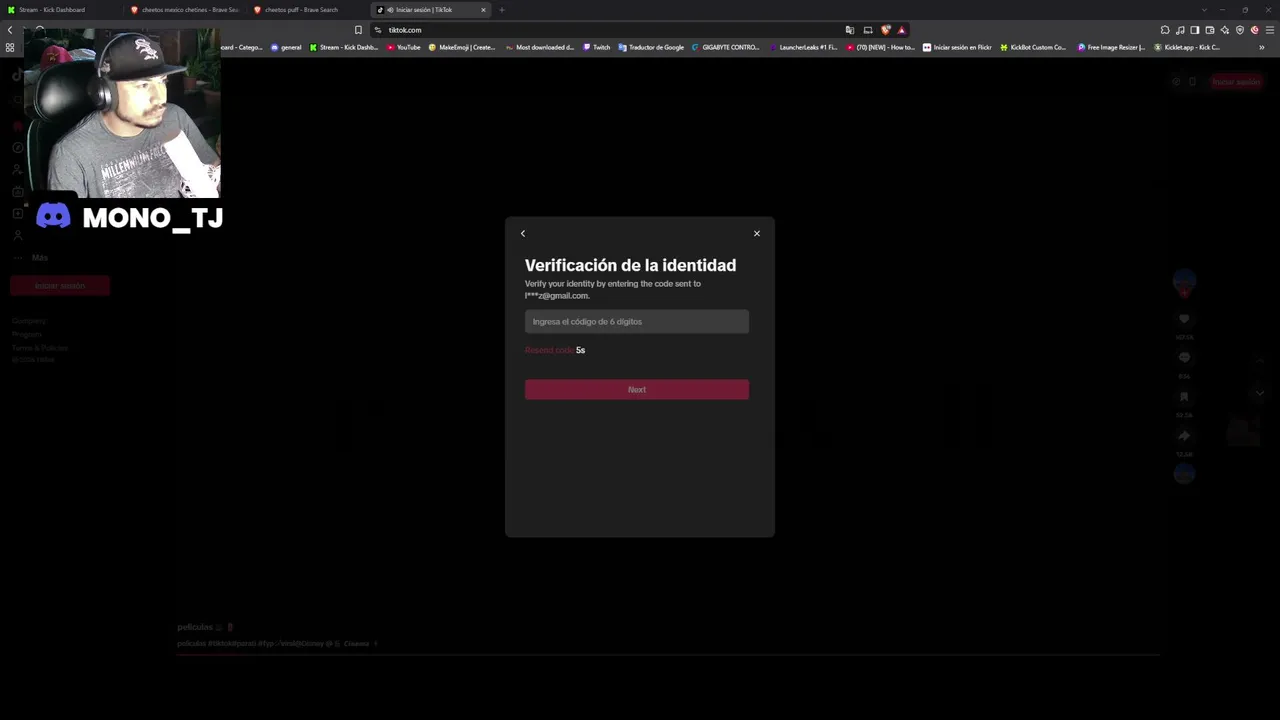Bookmark this page with the bookmark icon
Image resolution: width=1280 pixels, height=720 pixels.
(358, 30)
